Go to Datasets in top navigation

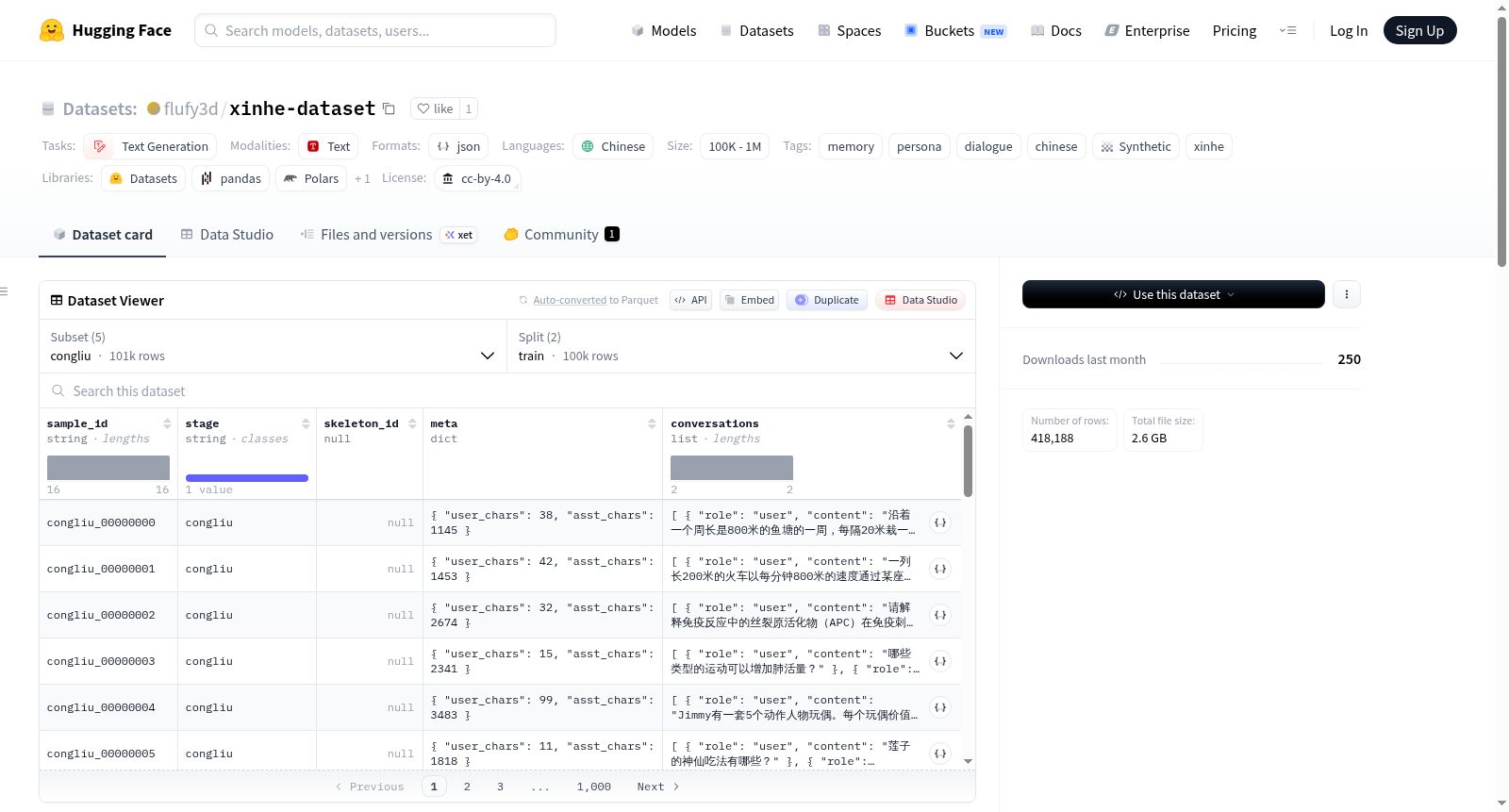[756, 30]
